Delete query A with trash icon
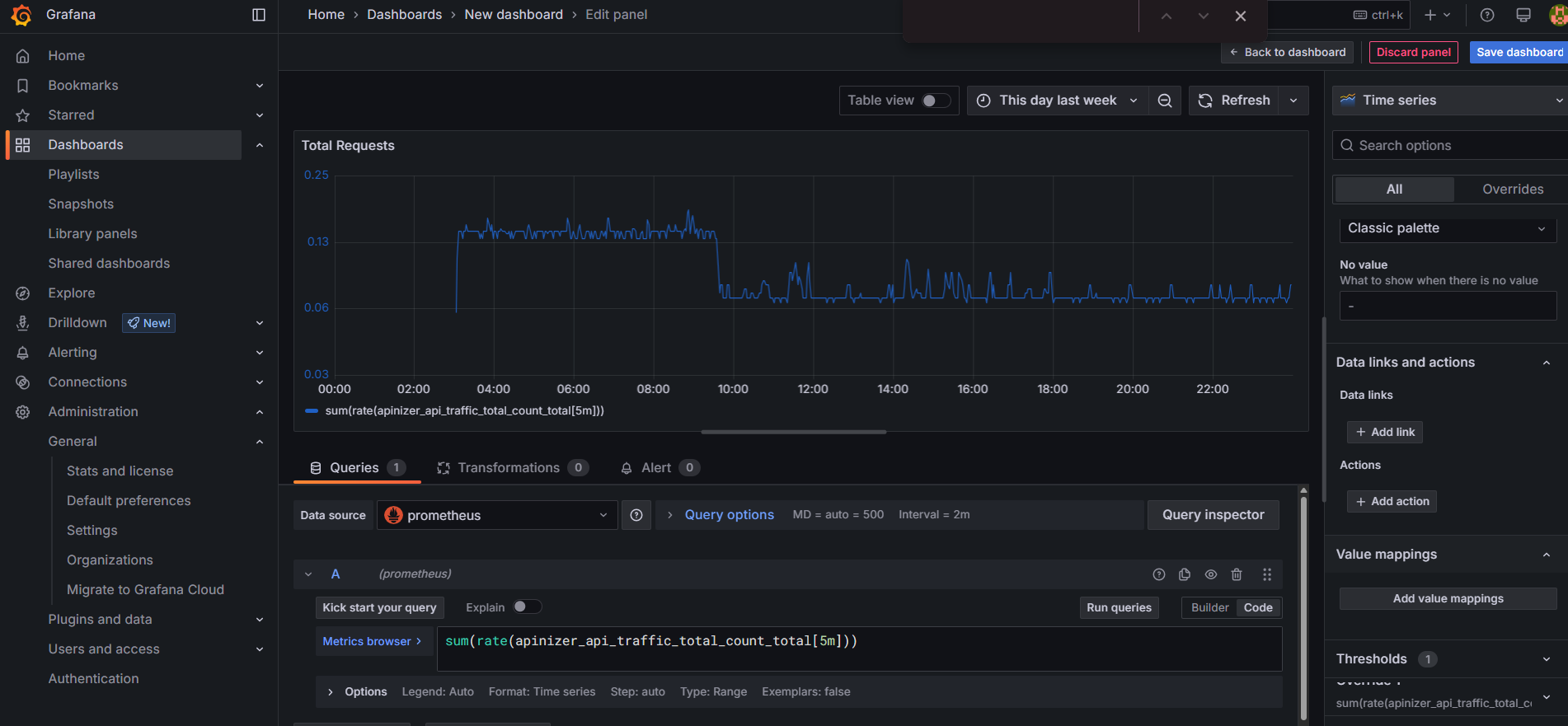 tap(1237, 574)
